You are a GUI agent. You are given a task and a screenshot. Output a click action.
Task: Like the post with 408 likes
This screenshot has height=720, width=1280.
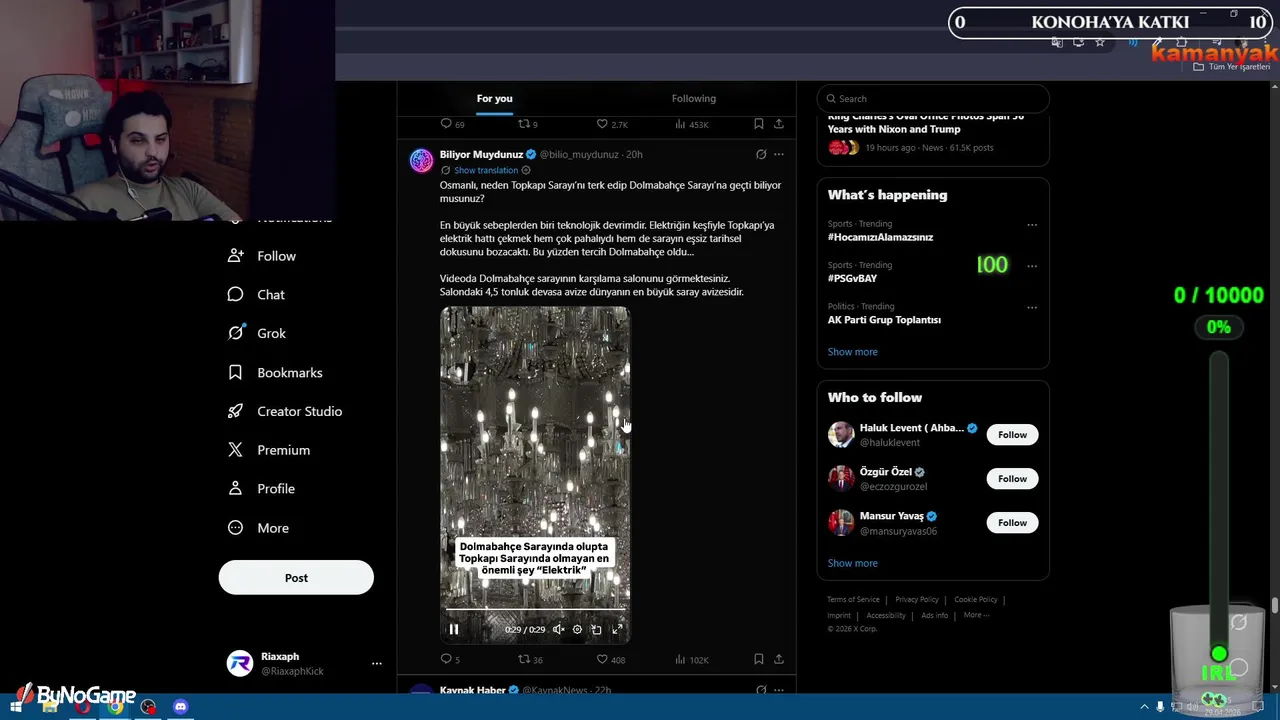pos(610,659)
